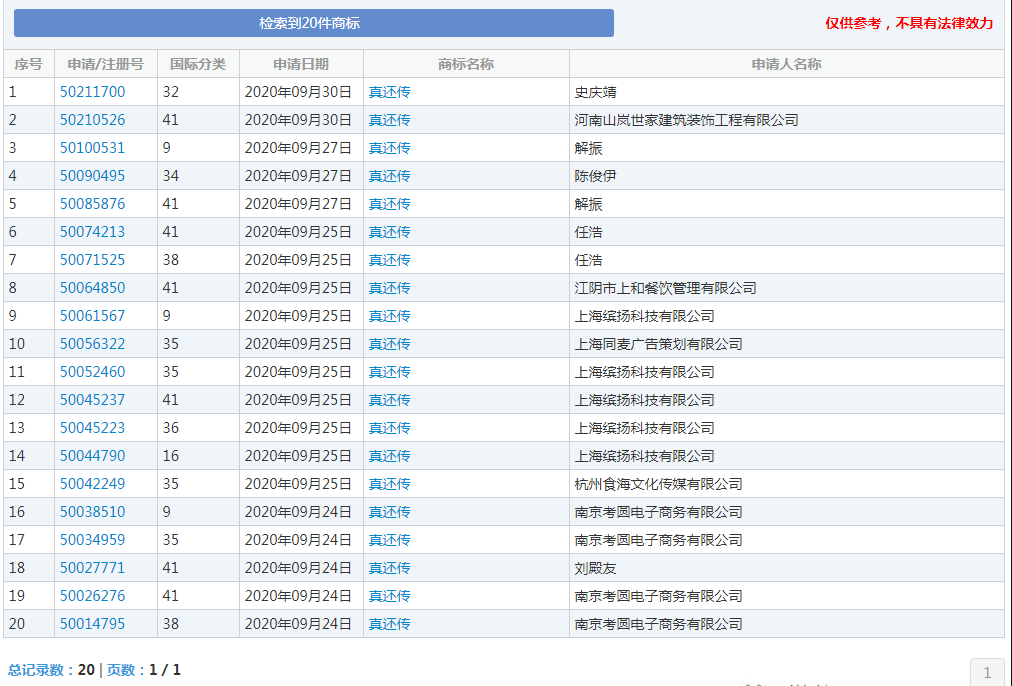Open record 50027771 by 刘殿友
1012x686 pixels.
(x=92, y=568)
